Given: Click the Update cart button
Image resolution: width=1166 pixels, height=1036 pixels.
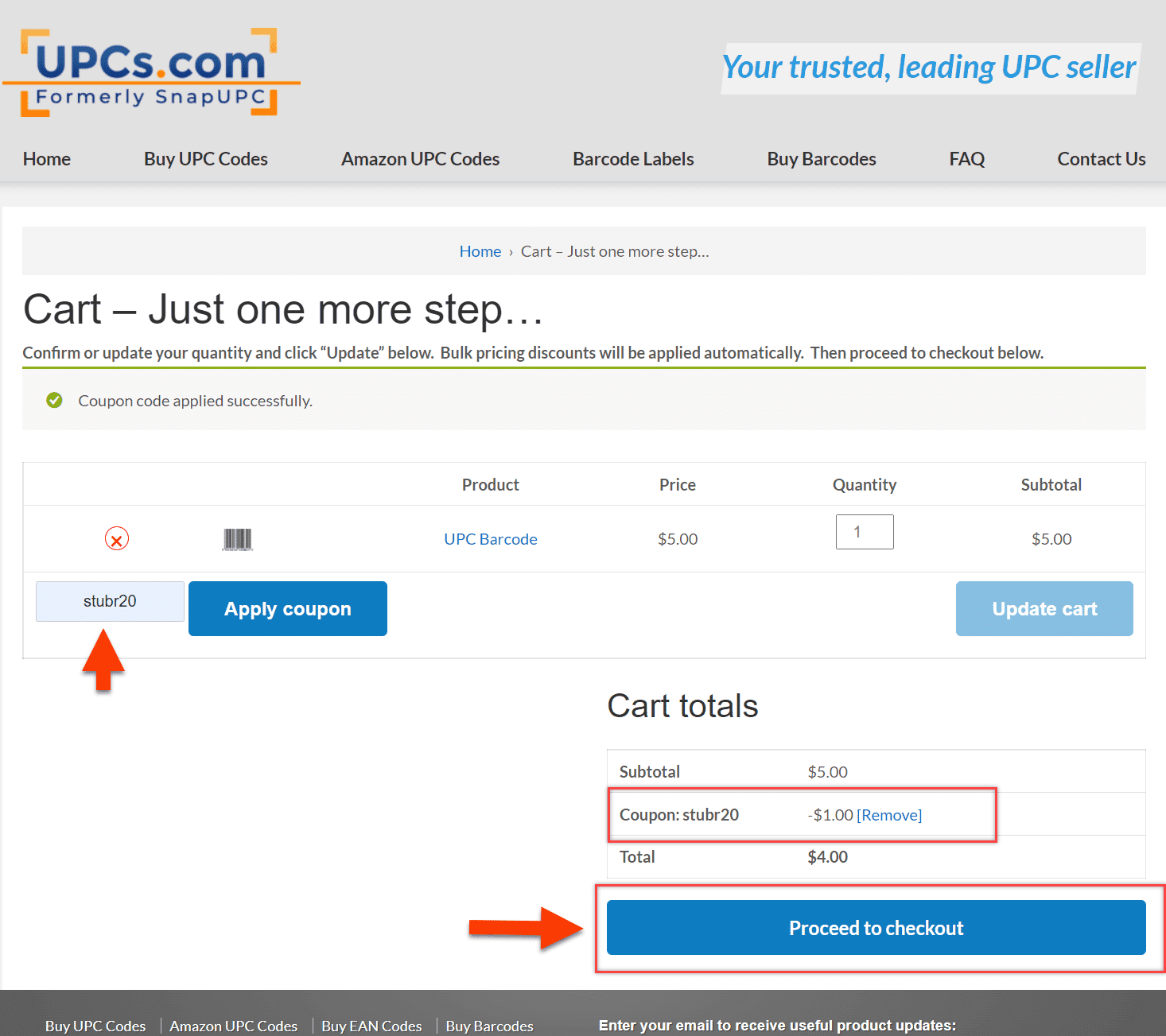Looking at the screenshot, I should (x=1044, y=609).
